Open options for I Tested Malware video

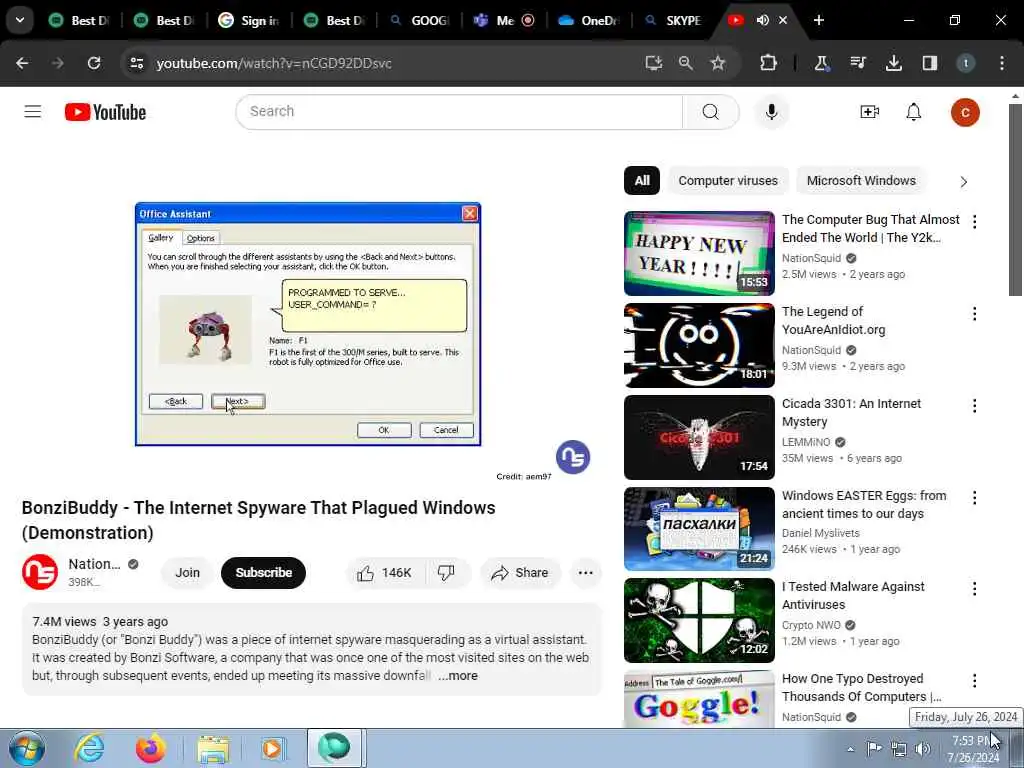(974, 589)
